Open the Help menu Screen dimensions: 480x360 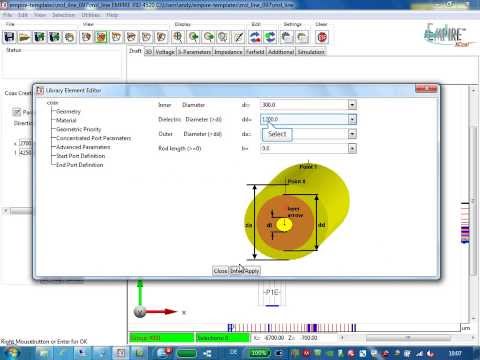pos(112,15)
